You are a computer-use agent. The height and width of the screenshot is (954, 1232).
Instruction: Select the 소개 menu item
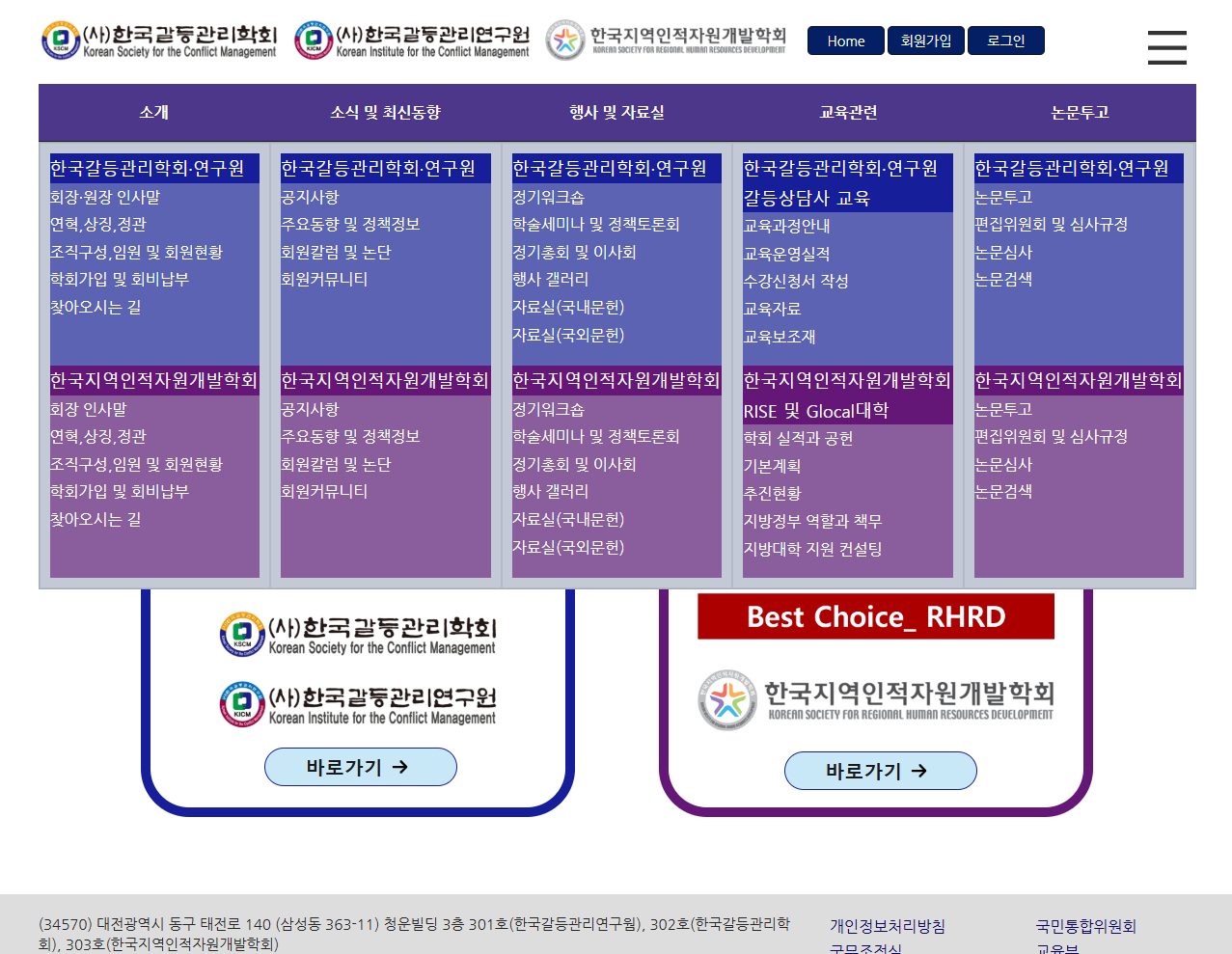click(x=154, y=112)
